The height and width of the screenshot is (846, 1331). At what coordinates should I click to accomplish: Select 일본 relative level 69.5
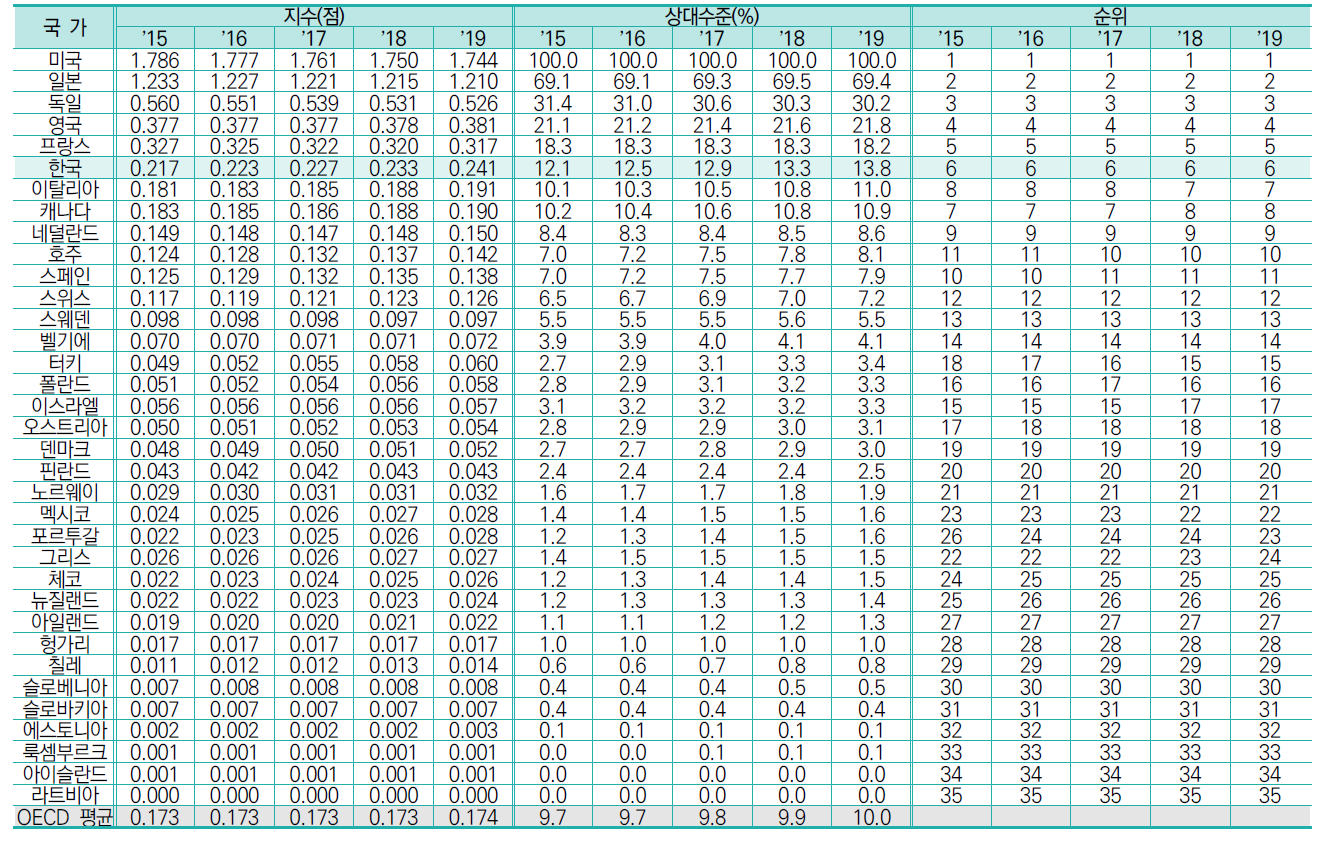click(x=791, y=81)
